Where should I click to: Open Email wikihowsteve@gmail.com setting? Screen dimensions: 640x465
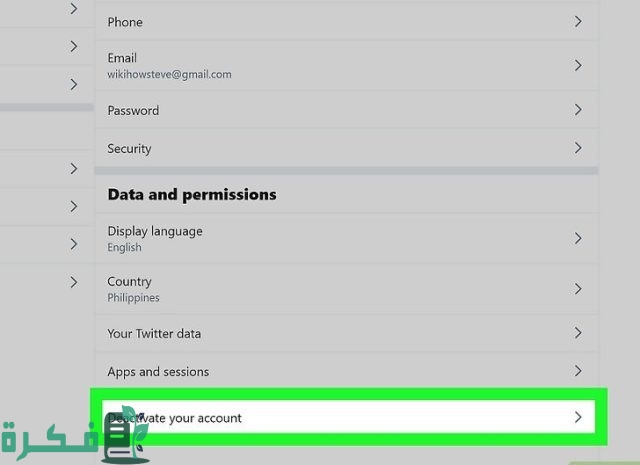coord(347,65)
